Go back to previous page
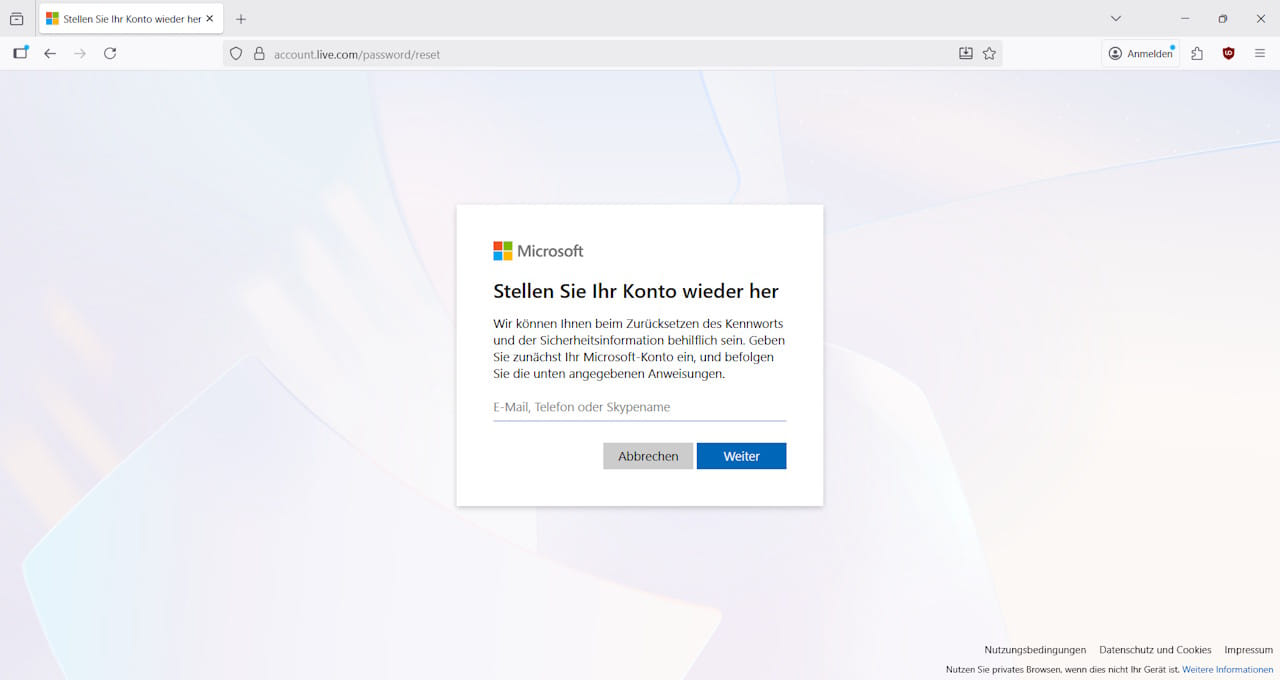 click(x=50, y=53)
